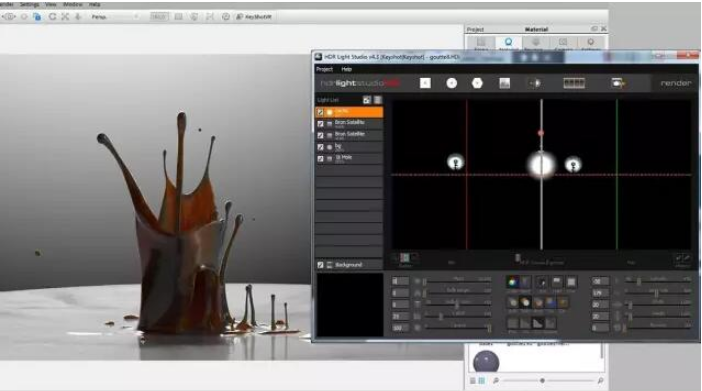Click second icon in the color content row
Screen dimensions: 702x391
(525, 282)
